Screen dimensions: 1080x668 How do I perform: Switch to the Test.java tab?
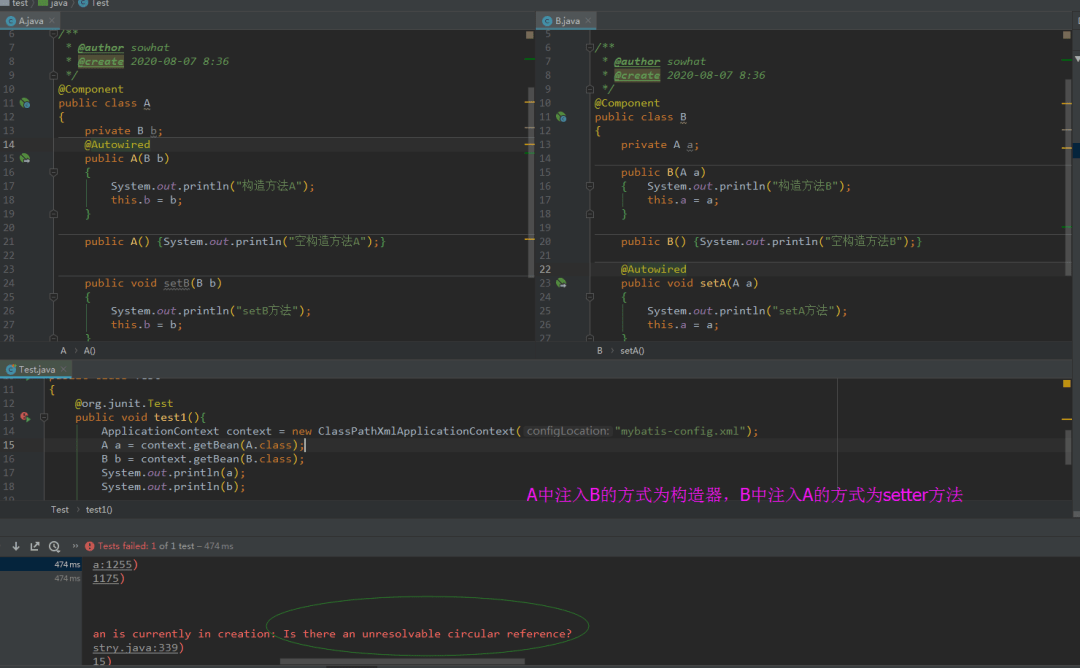[36, 370]
